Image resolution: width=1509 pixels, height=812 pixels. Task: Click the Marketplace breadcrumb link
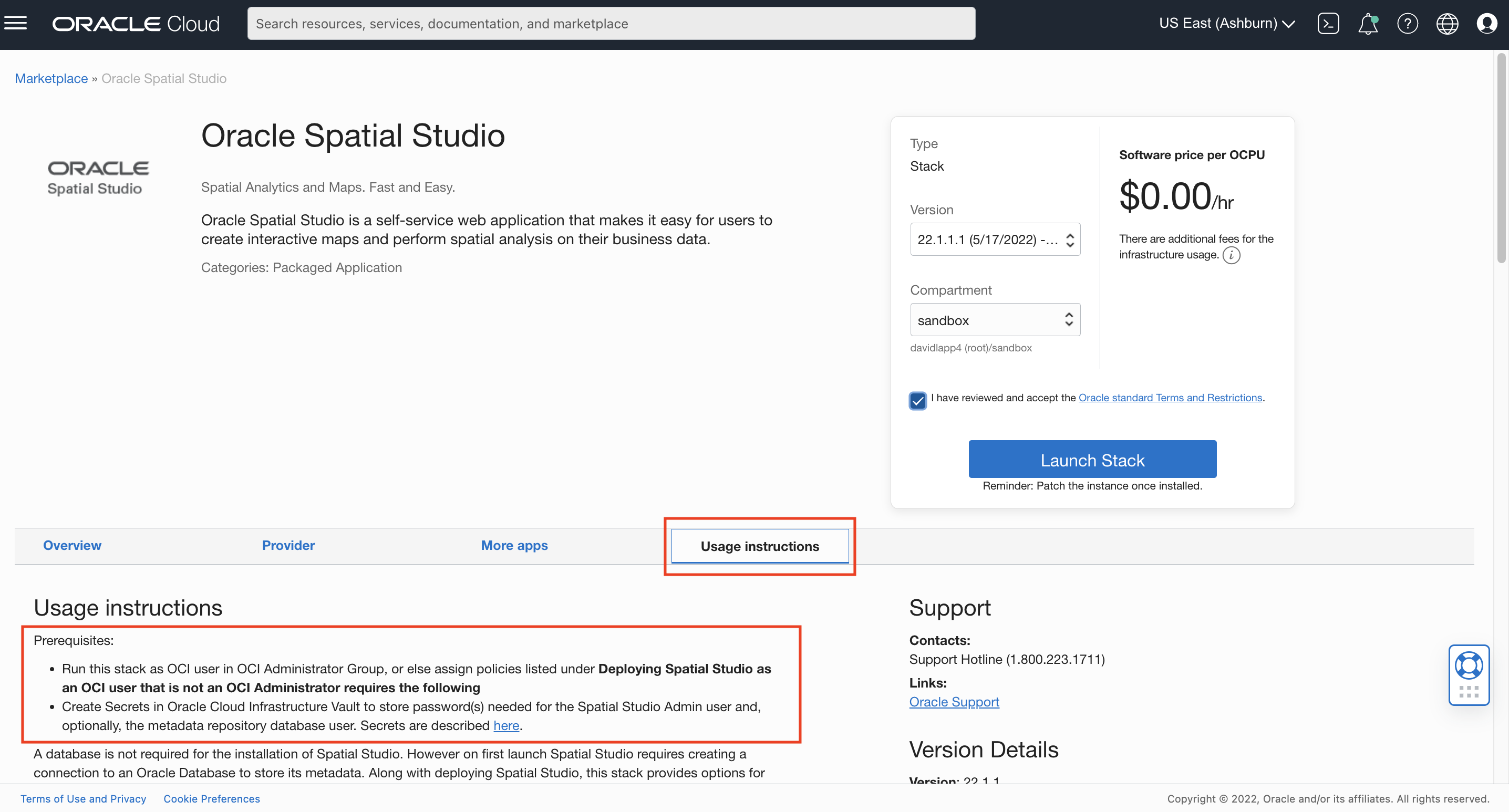(51, 78)
